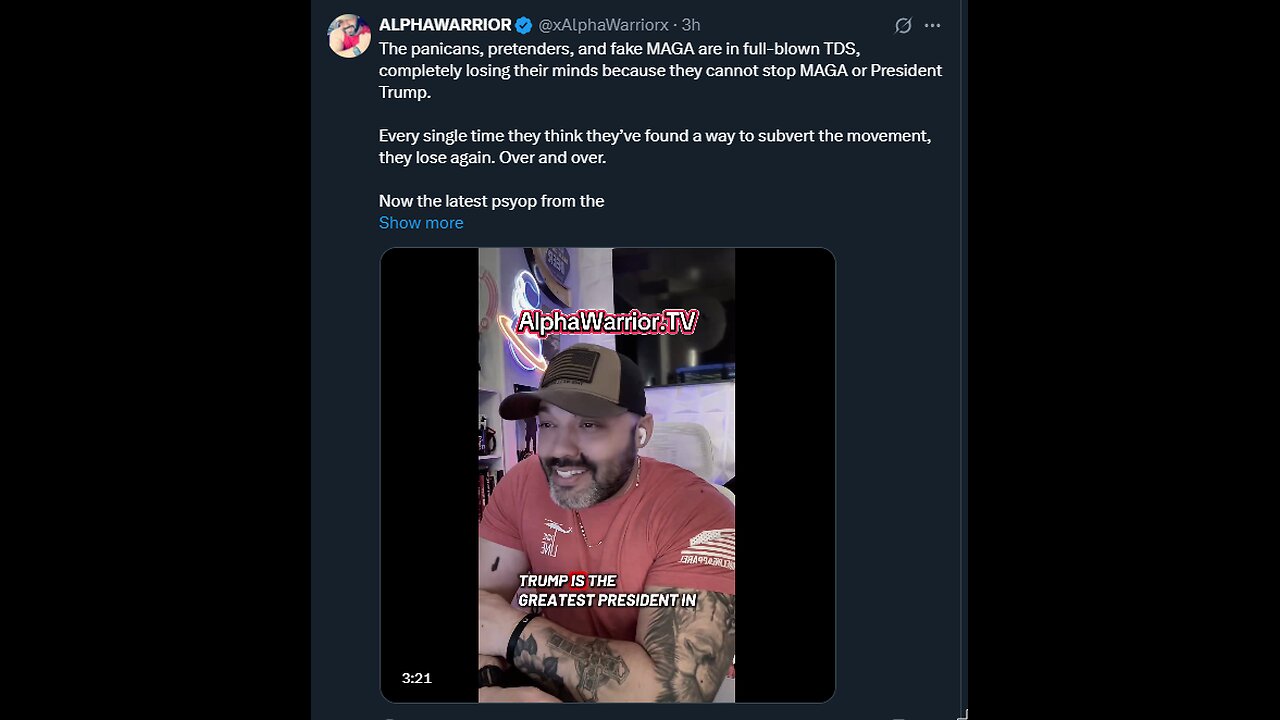
Task: Click the ALPHAWARRIOR display name
Action: (445, 25)
